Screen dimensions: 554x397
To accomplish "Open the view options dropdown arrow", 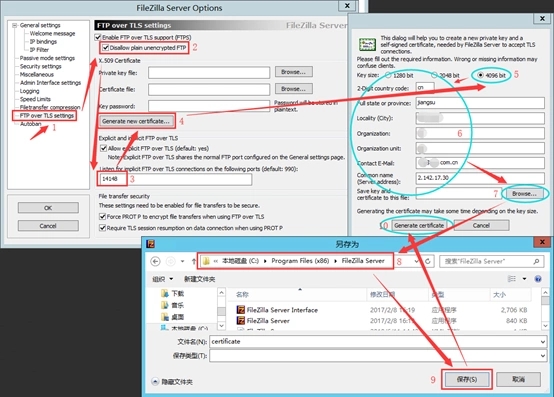I will [525, 279].
